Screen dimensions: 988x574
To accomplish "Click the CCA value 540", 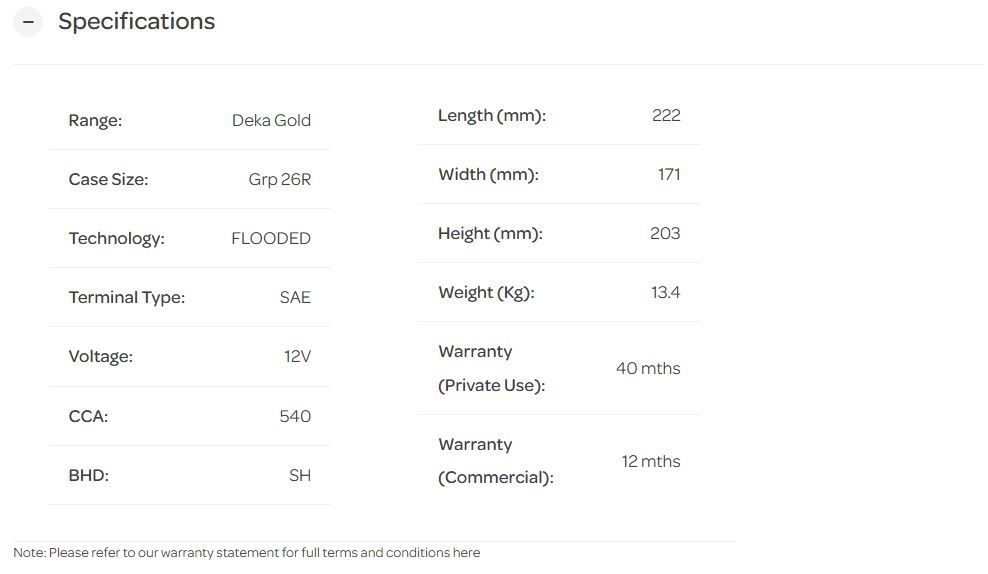I will (295, 416).
